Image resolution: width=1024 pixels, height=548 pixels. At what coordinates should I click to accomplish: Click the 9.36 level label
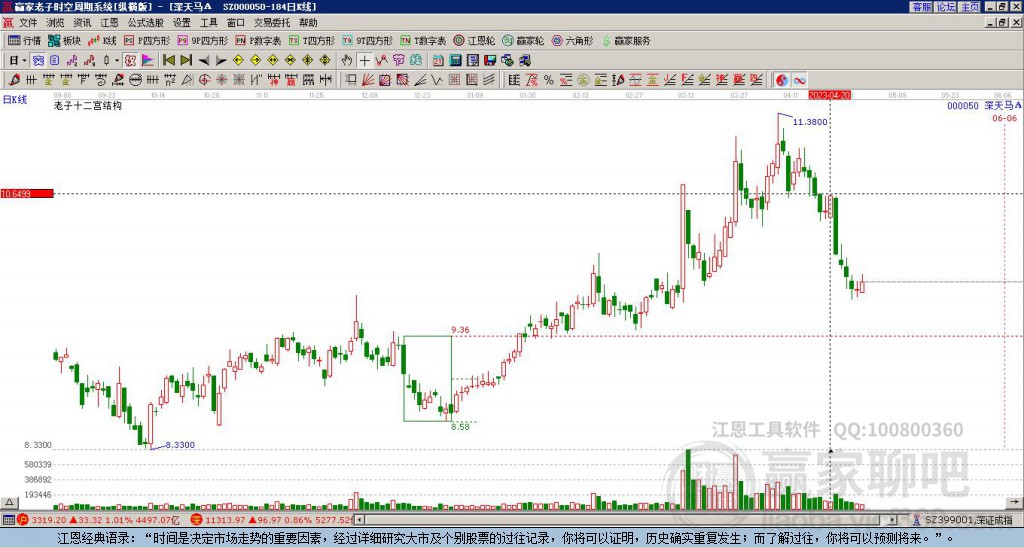click(x=460, y=330)
